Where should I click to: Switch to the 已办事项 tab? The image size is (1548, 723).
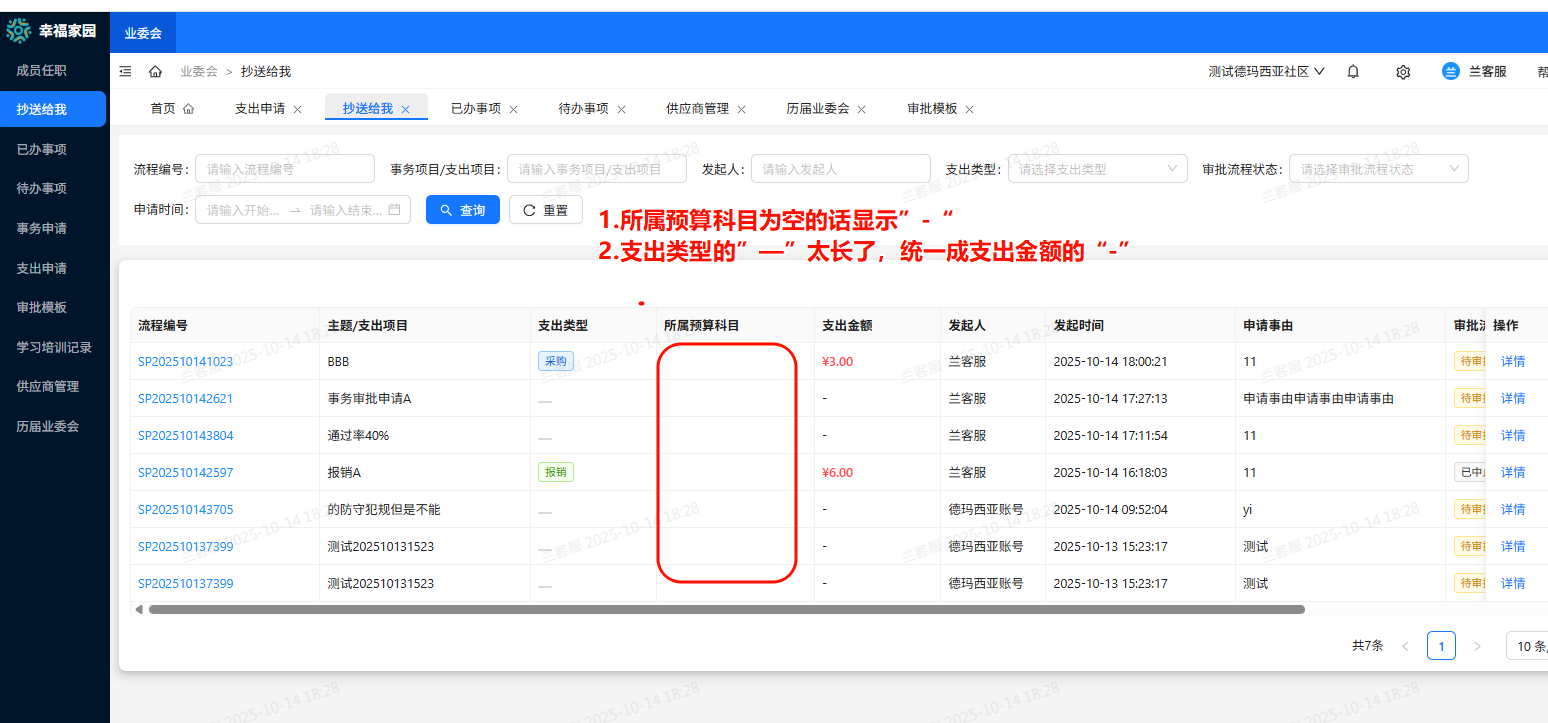point(475,107)
